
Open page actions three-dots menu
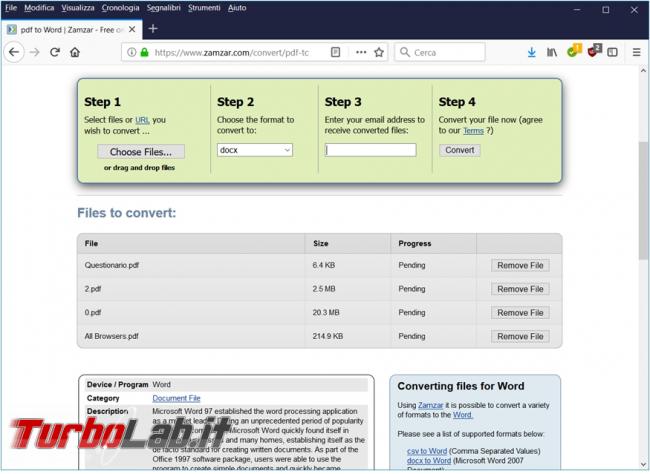pos(361,52)
